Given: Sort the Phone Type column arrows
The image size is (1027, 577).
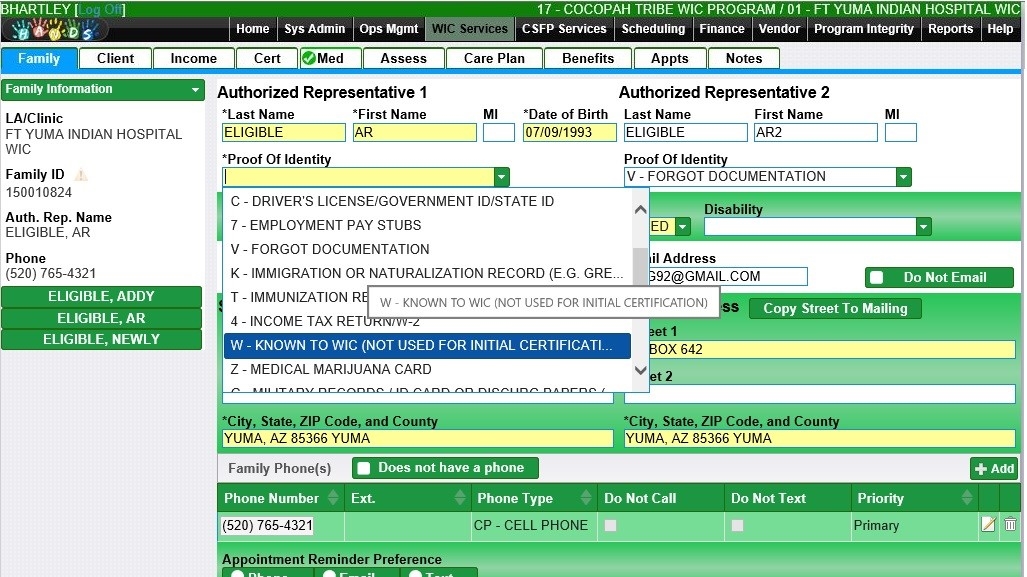Looking at the screenshot, I should pyautogui.click(x=587, y=498).
